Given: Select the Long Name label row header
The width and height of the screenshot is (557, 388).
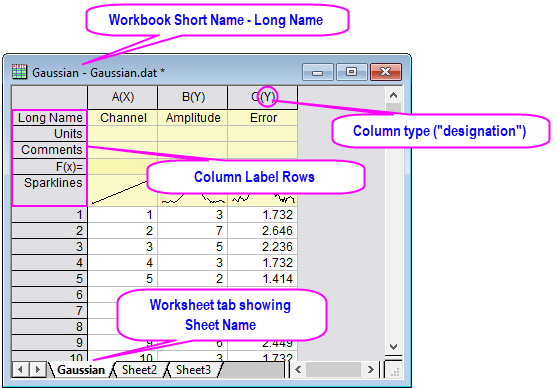Looking at the screenshot, I should tap(49, 118).
